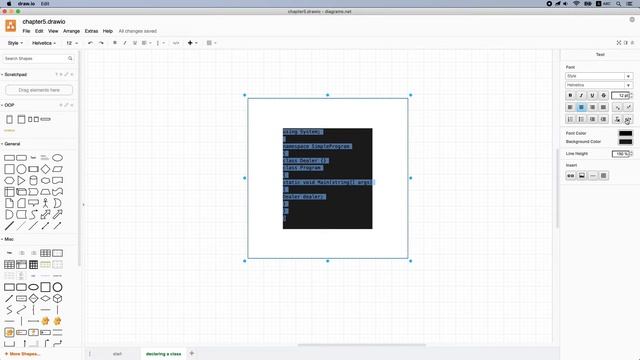The width and height of the screenshot is (640, 360).
Task: Insert a horizontal rule
Action: pos(592,176)
